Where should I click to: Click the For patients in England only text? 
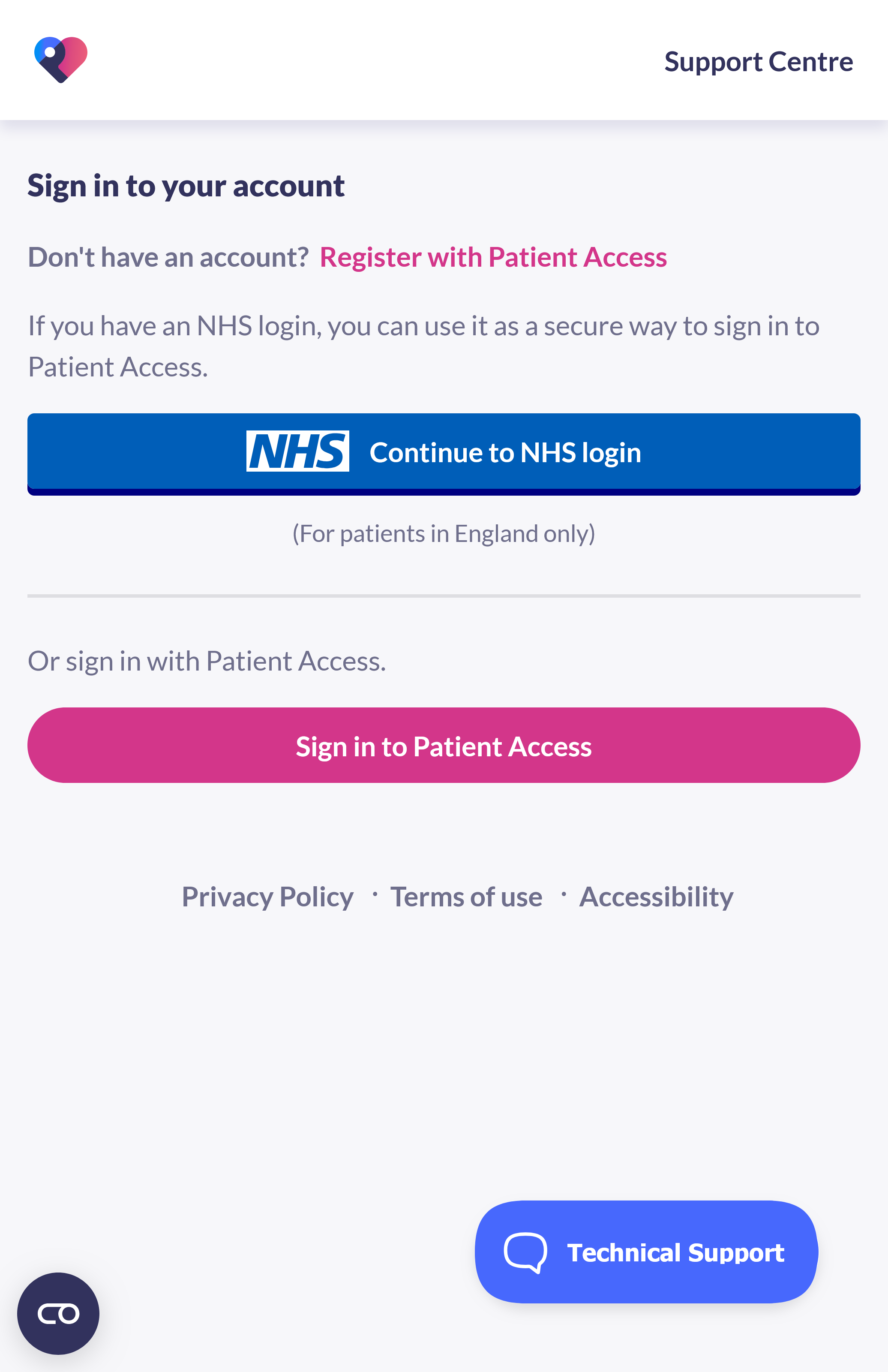[x=443, y=533]
